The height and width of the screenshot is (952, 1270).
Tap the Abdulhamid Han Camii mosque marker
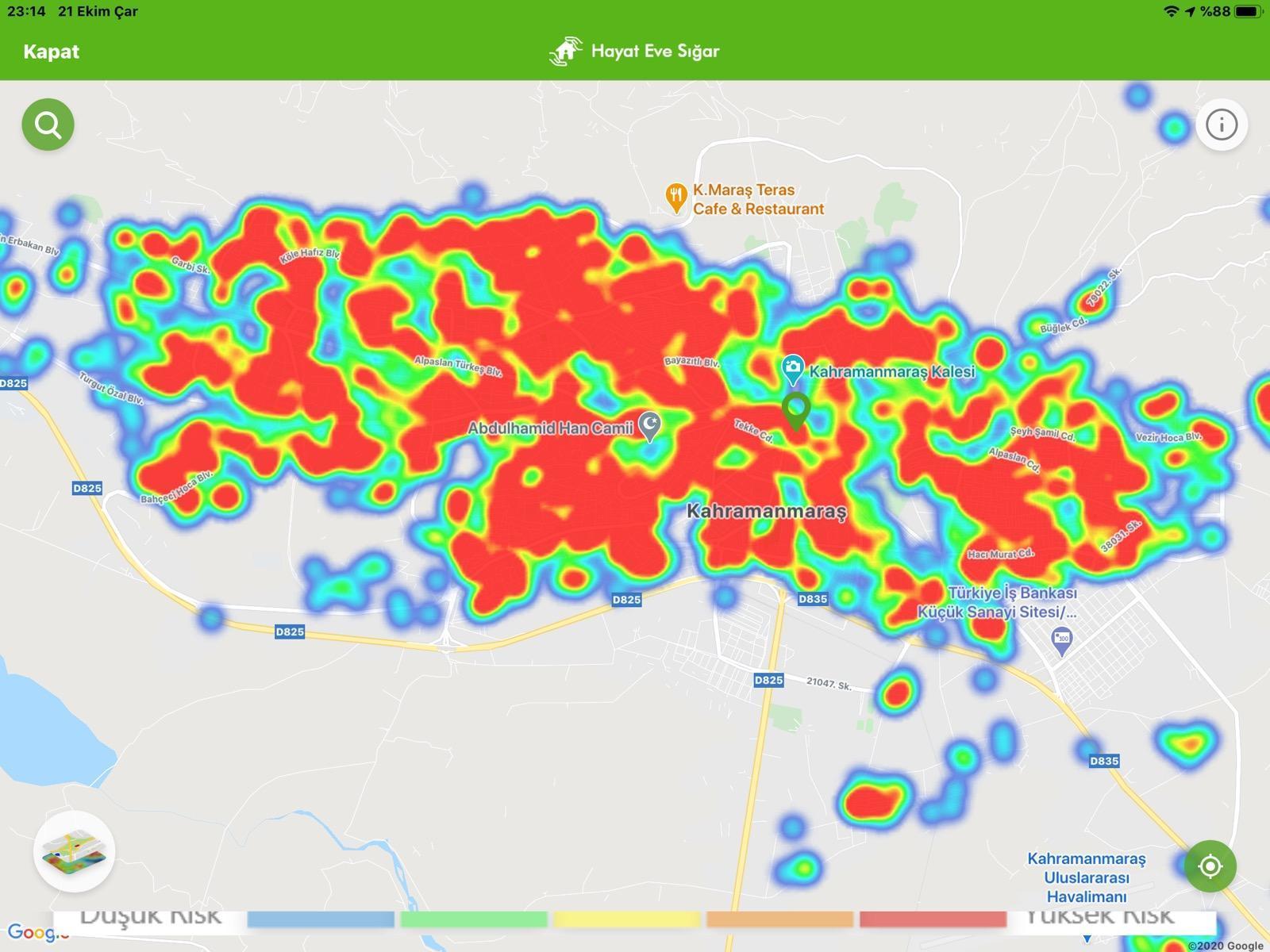pos(650,426)
